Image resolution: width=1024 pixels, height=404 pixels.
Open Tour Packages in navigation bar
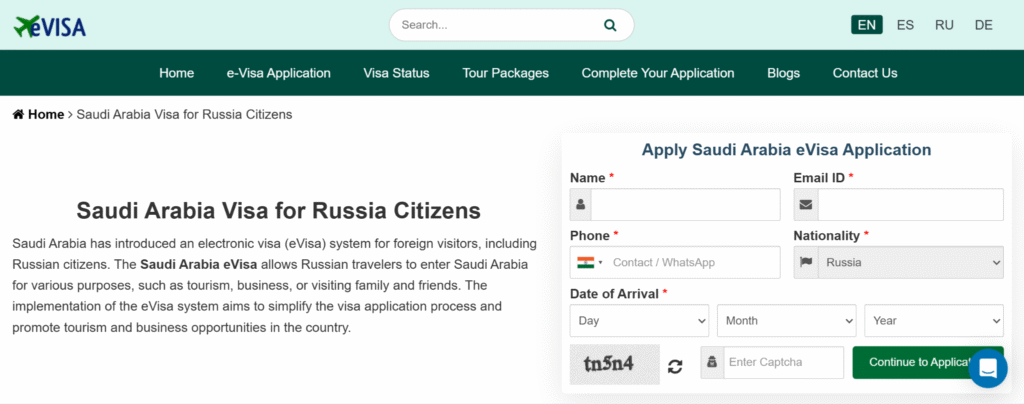[x=505, y=73]
